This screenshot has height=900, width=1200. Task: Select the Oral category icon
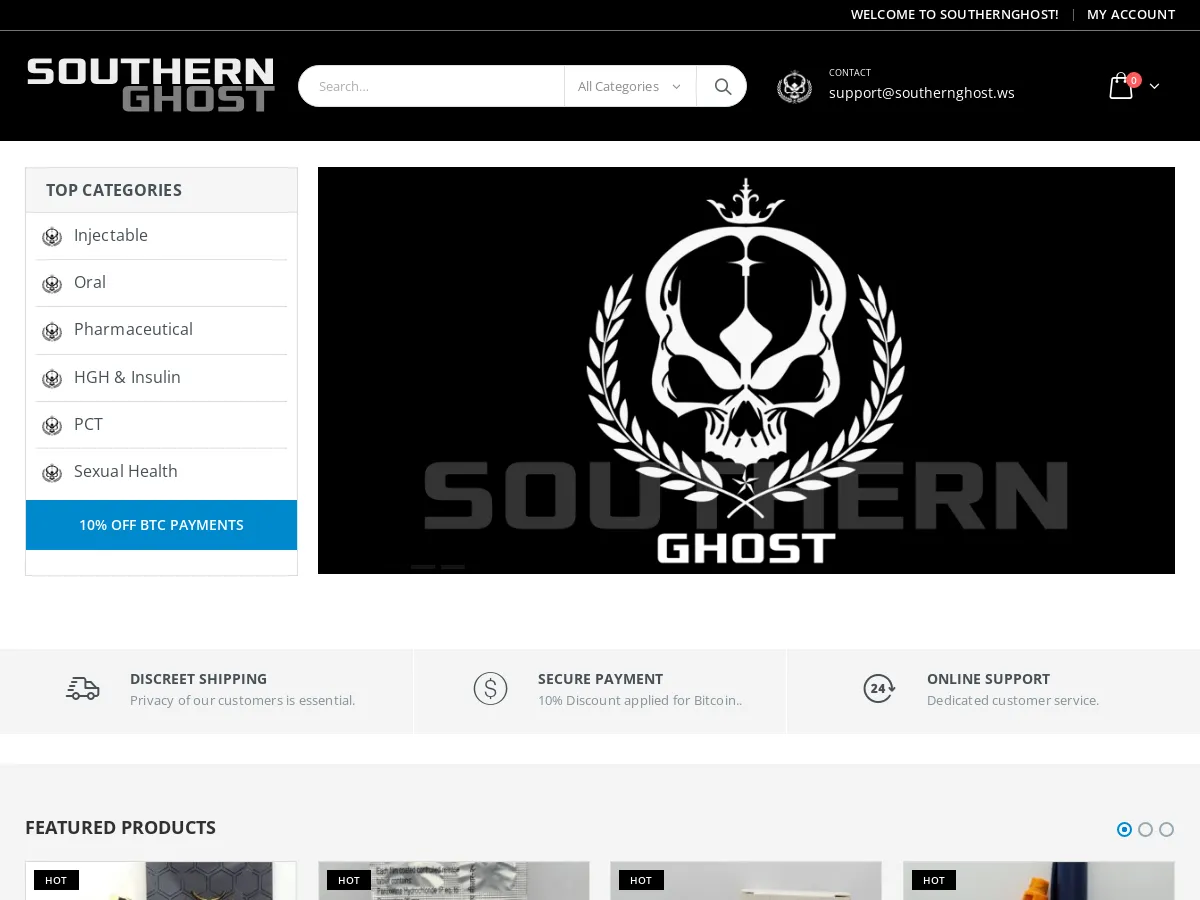(x=51, y=284)
